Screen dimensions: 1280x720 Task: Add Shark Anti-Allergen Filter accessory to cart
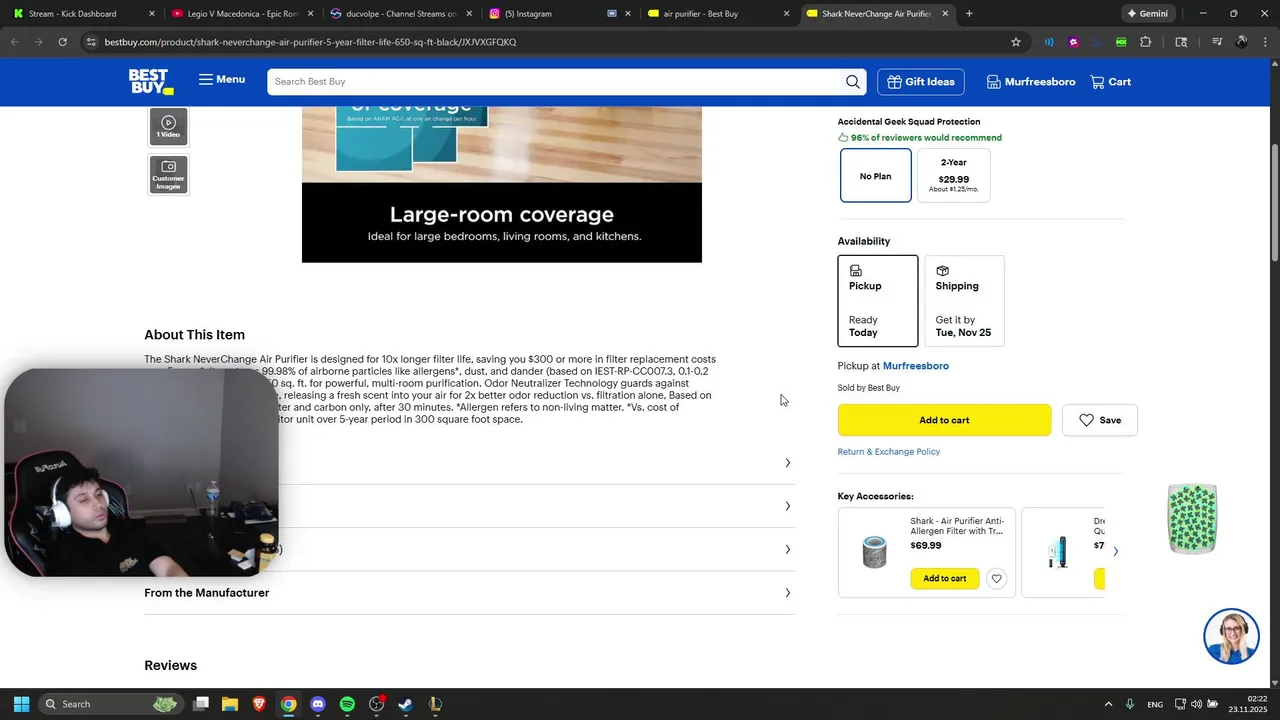(x=944, y=579)
